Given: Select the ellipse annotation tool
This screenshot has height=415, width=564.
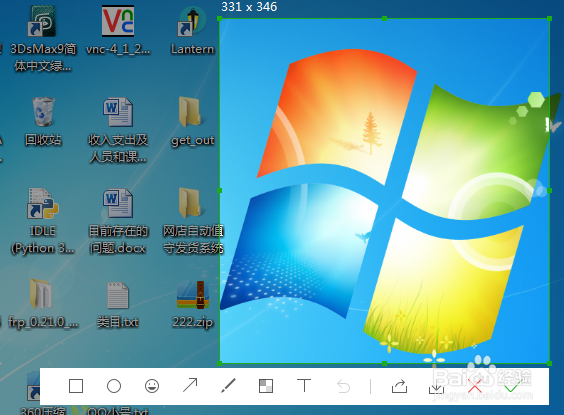Looking at the screenshot, I should [x=114, y=386].
